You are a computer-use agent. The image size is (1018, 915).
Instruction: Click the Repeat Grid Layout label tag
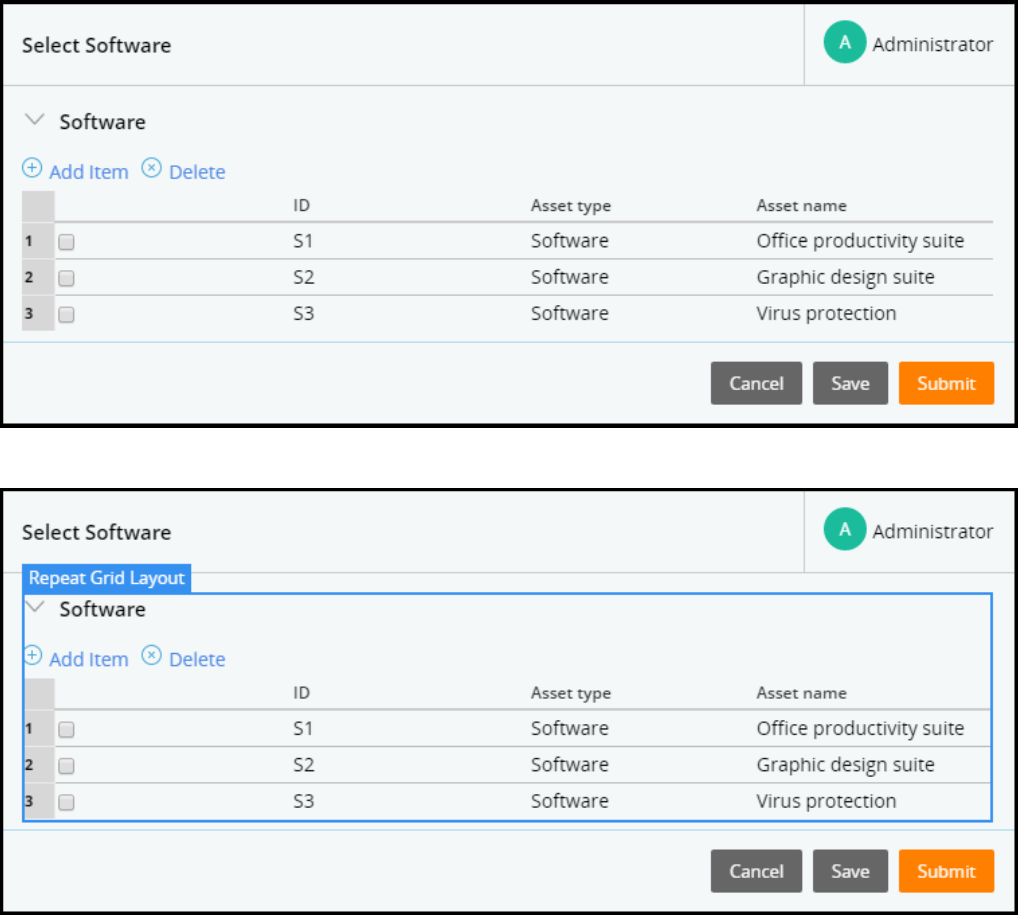click(106, 579)
